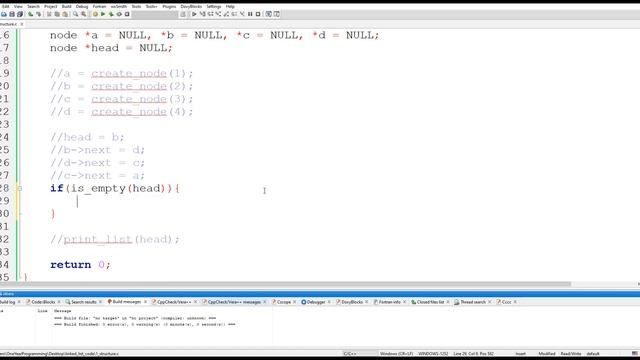Viewport: 640px width, 360px height.
Task: Open the View menu
Action: (18, 7)
